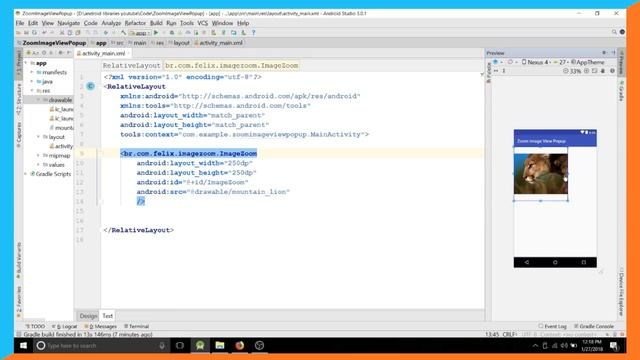Toggle preview orientation icon
The width and height of the screenshot is (640, 360).
point(510,62)
